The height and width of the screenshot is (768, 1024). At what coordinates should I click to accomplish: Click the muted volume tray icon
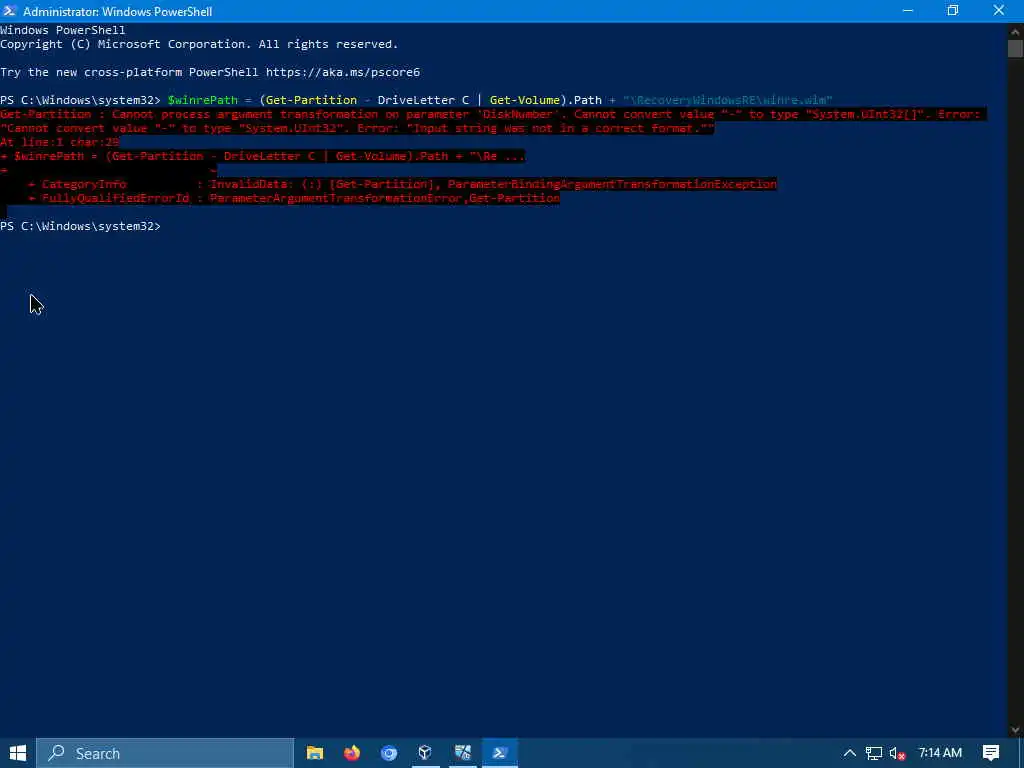click(x=897, y=754)
